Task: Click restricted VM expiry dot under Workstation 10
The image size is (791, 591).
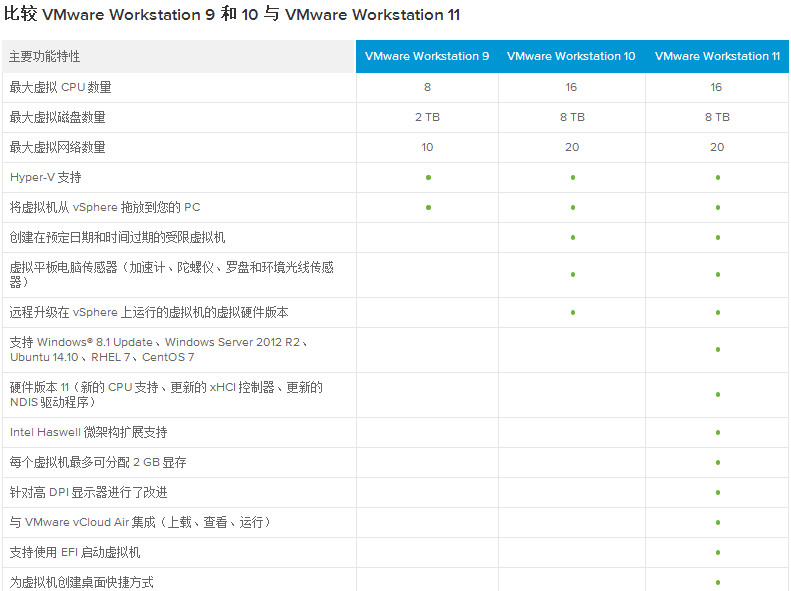Action: 573,238
